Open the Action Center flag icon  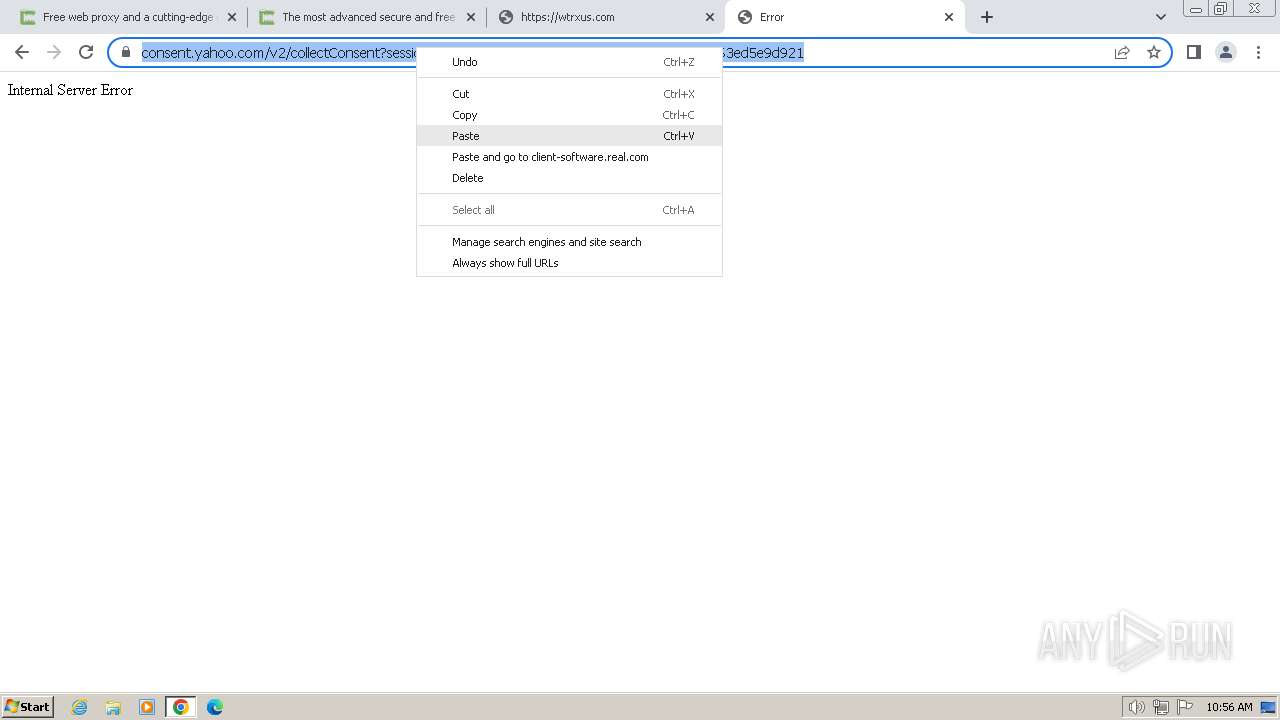[1185, 707]
